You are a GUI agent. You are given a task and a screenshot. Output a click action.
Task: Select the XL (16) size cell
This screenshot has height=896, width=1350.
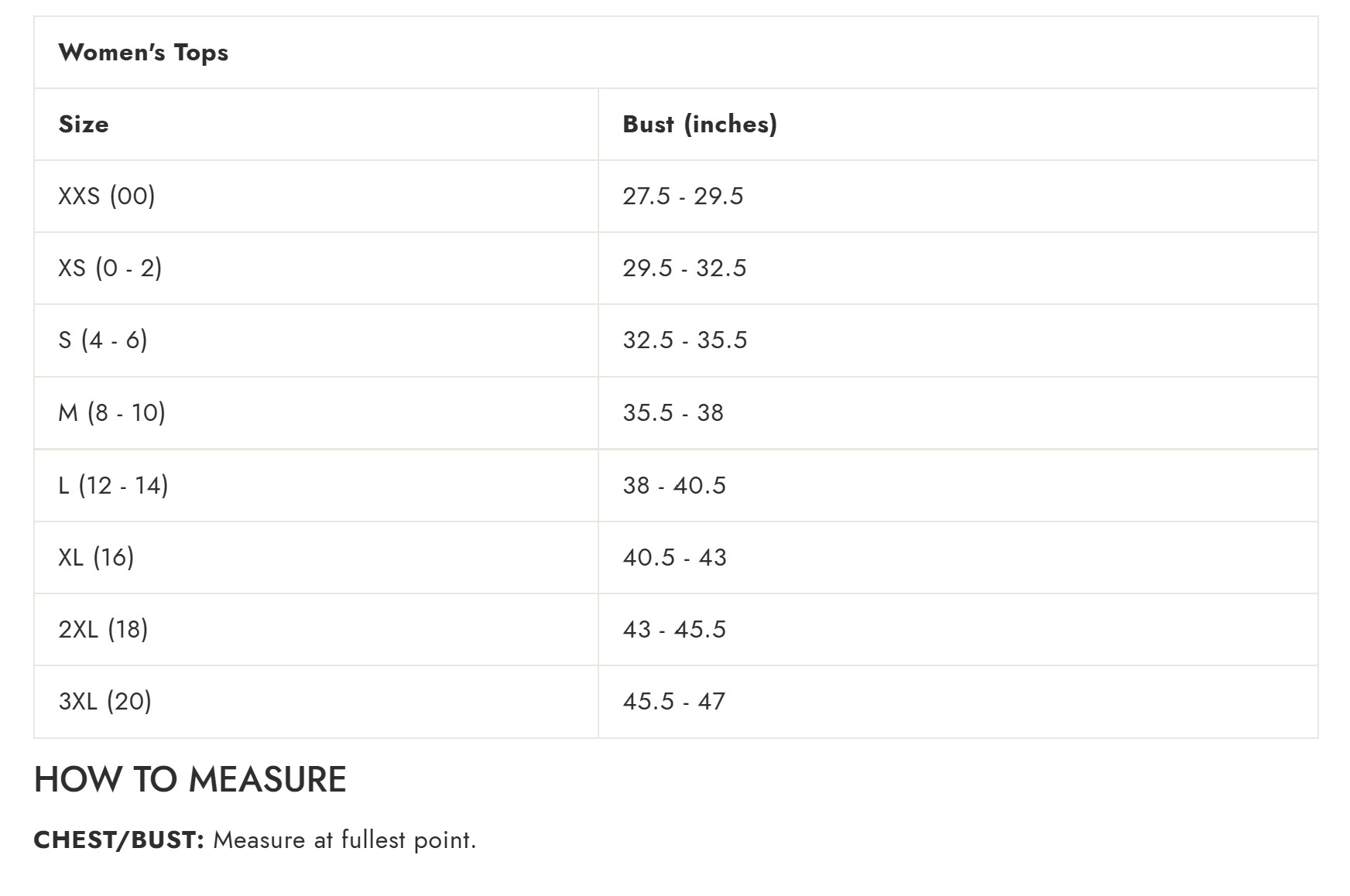96,557
